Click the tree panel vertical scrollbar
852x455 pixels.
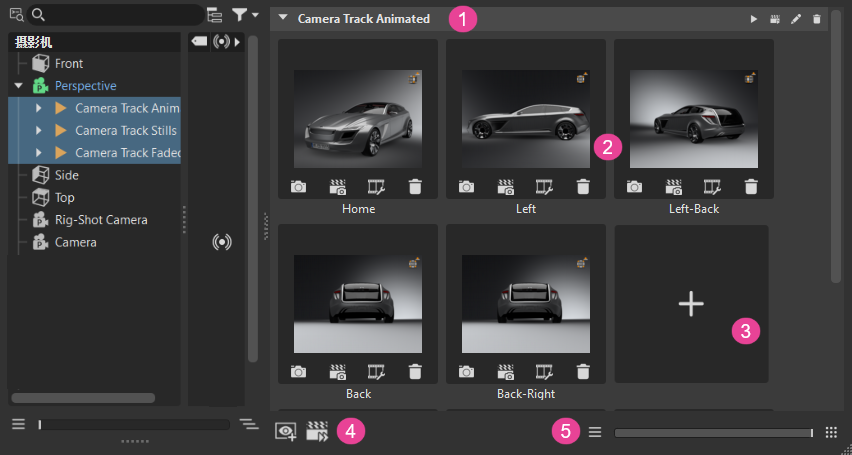pyautogui.click(x=253, y=198)
